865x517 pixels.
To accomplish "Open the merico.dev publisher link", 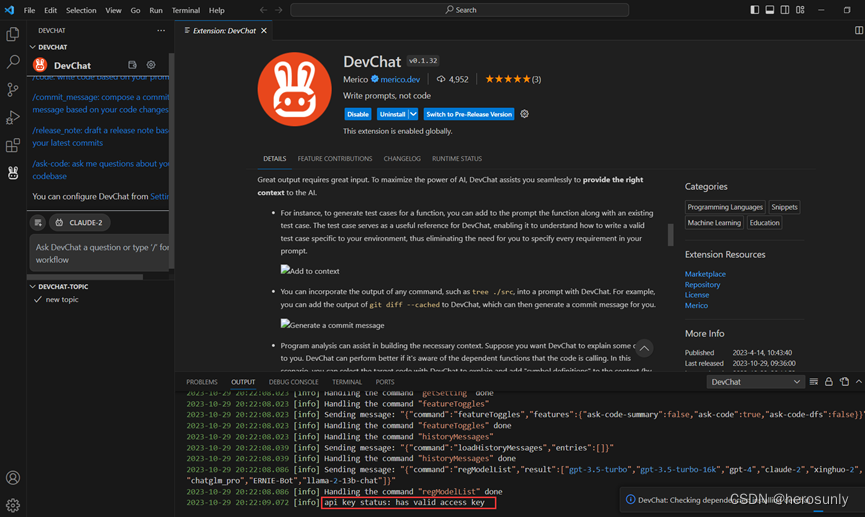I will pyautogui.click(x=400, y=79).
